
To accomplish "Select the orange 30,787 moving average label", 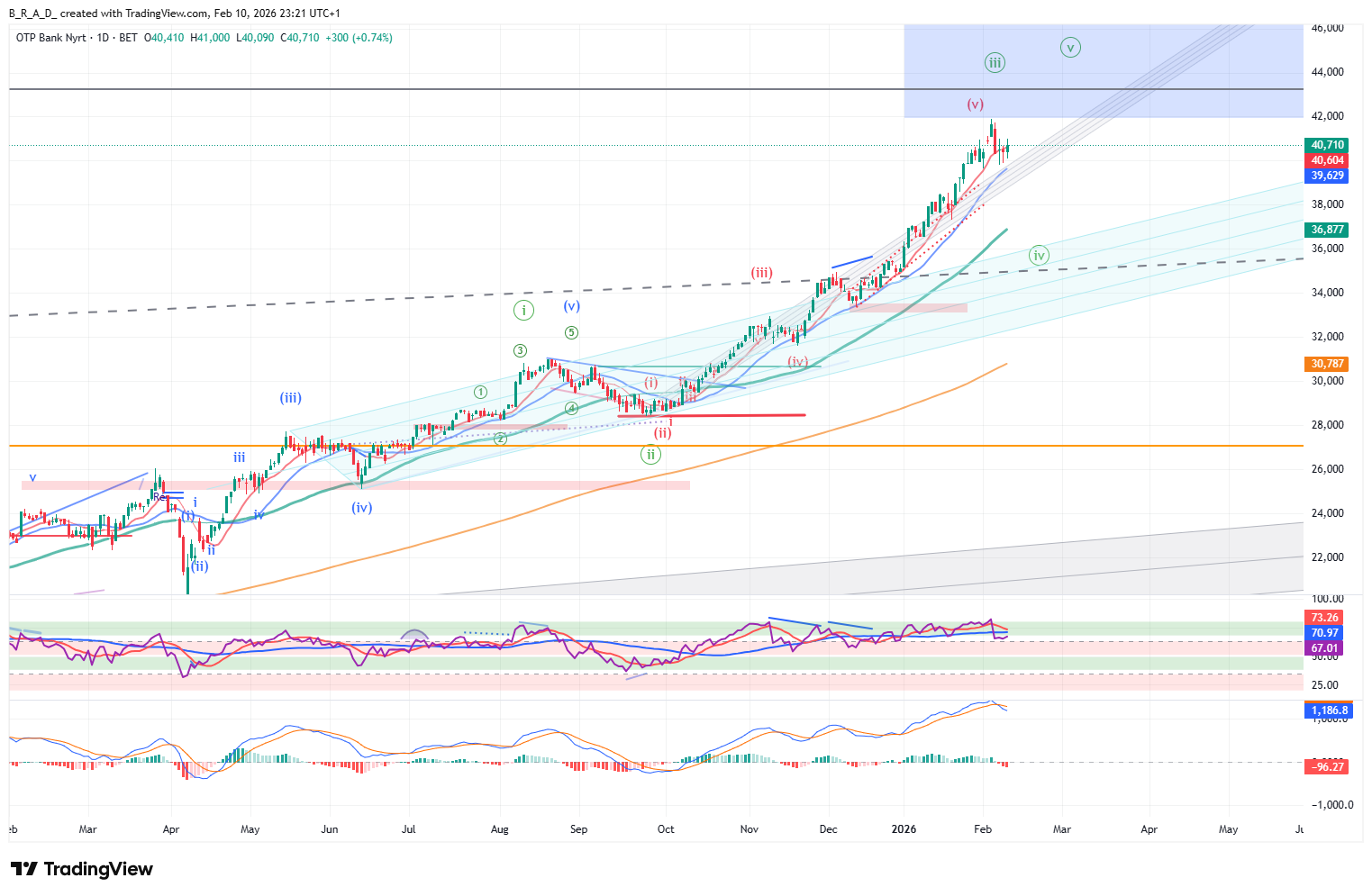I will coord(1327,364).
